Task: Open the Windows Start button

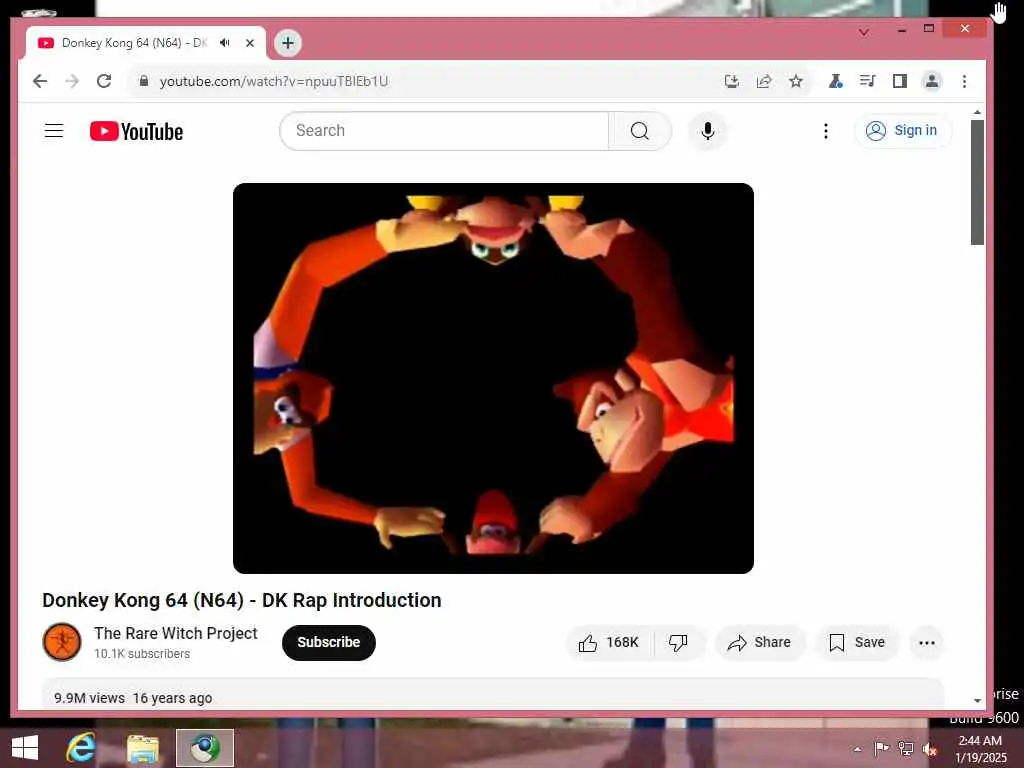Action: [x=25, y=748]
